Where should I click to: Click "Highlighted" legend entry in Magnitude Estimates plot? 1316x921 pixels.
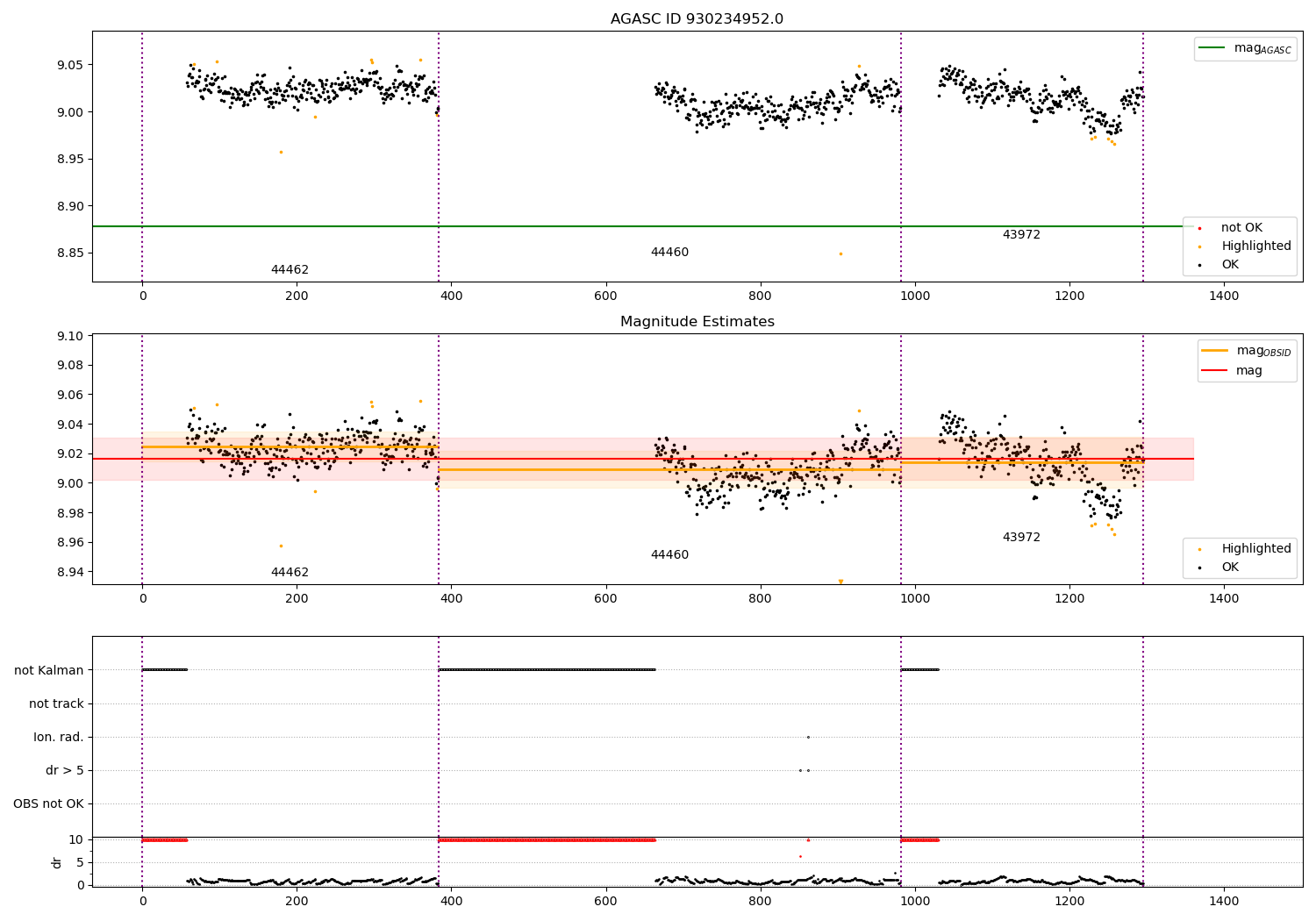1256,548
